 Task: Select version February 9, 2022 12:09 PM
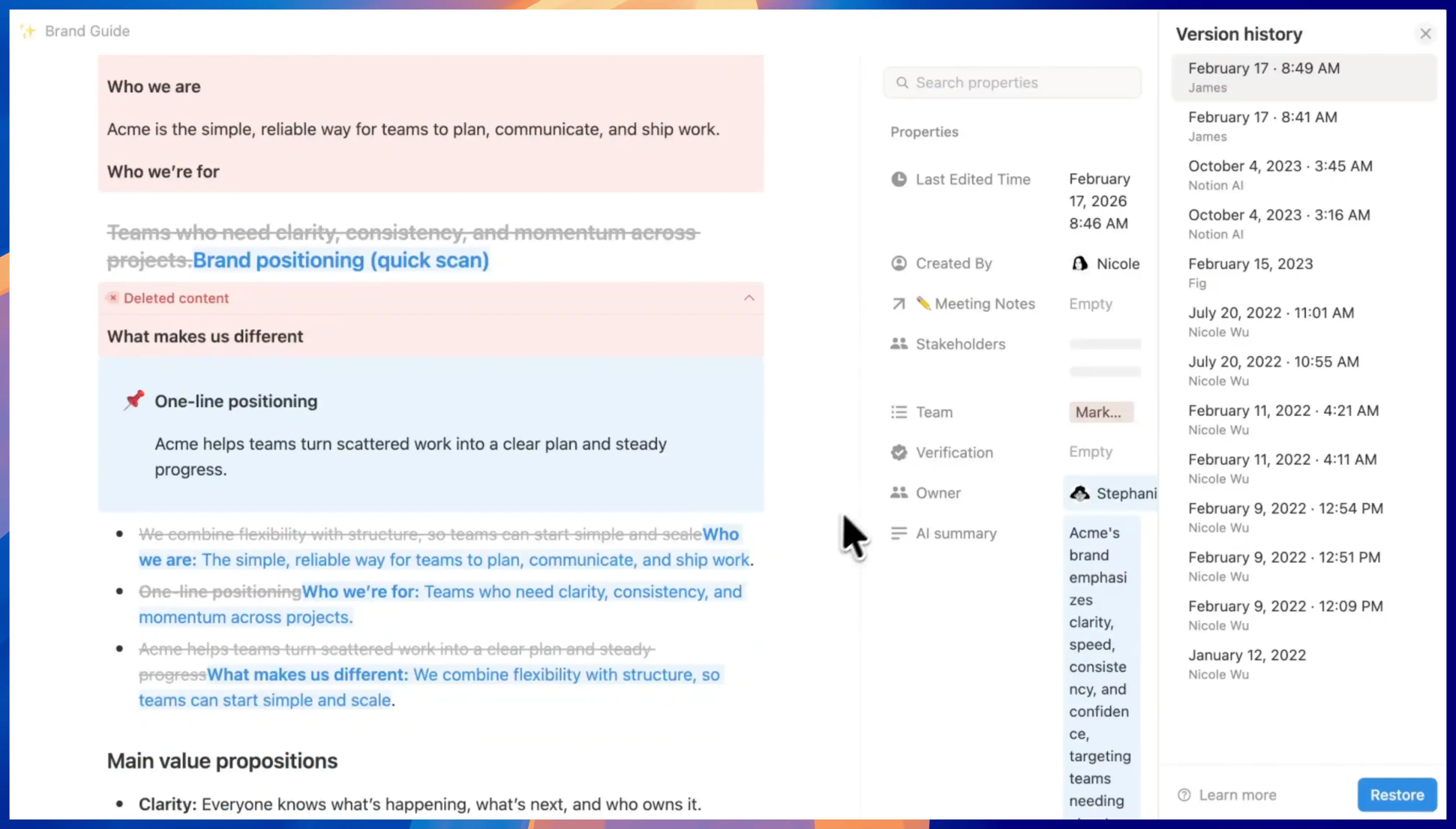[x=1304, y=616]
